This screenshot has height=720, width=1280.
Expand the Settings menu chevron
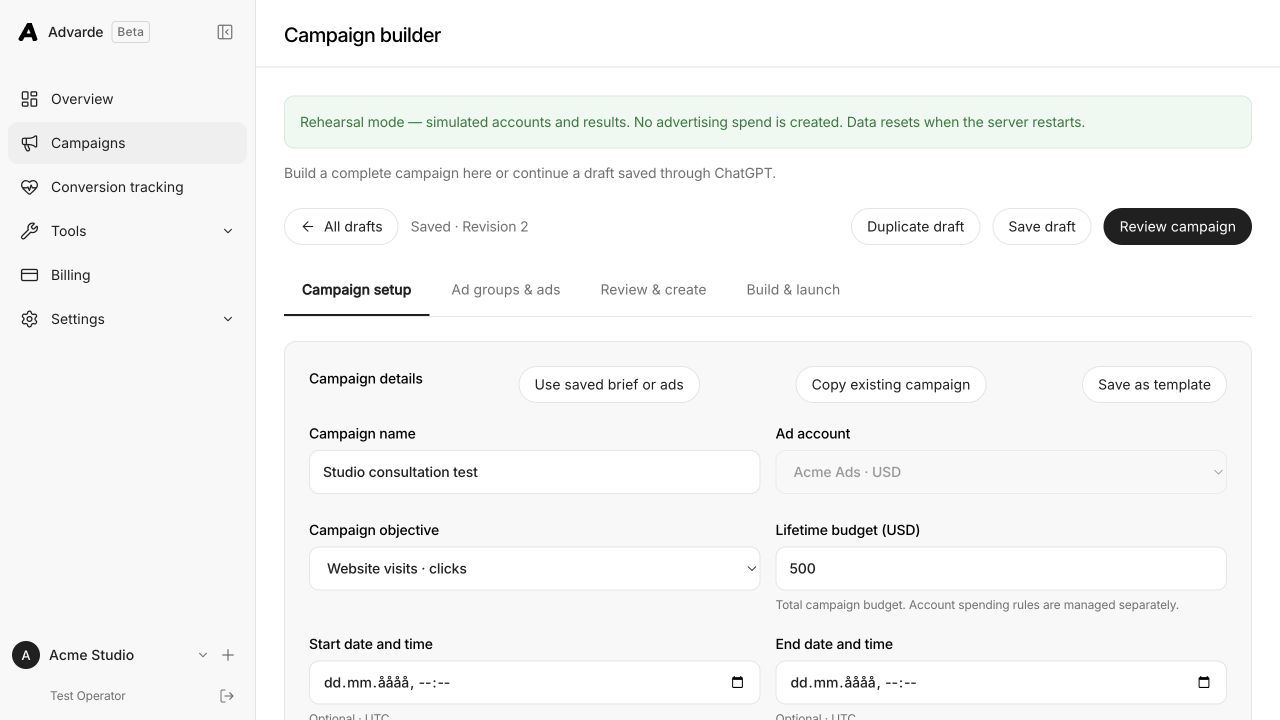228,319
